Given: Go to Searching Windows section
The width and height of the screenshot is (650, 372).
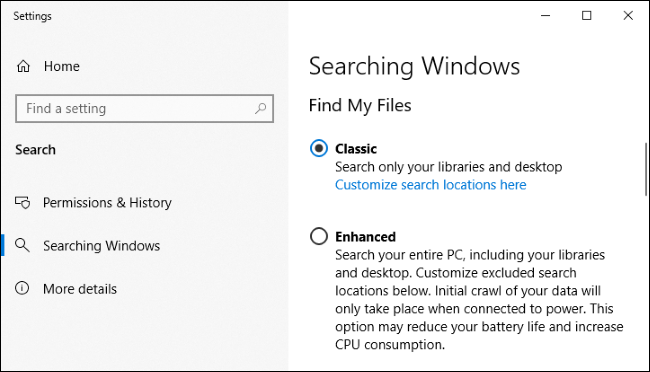Looking at the screenshot, I should tap(101, 246).
